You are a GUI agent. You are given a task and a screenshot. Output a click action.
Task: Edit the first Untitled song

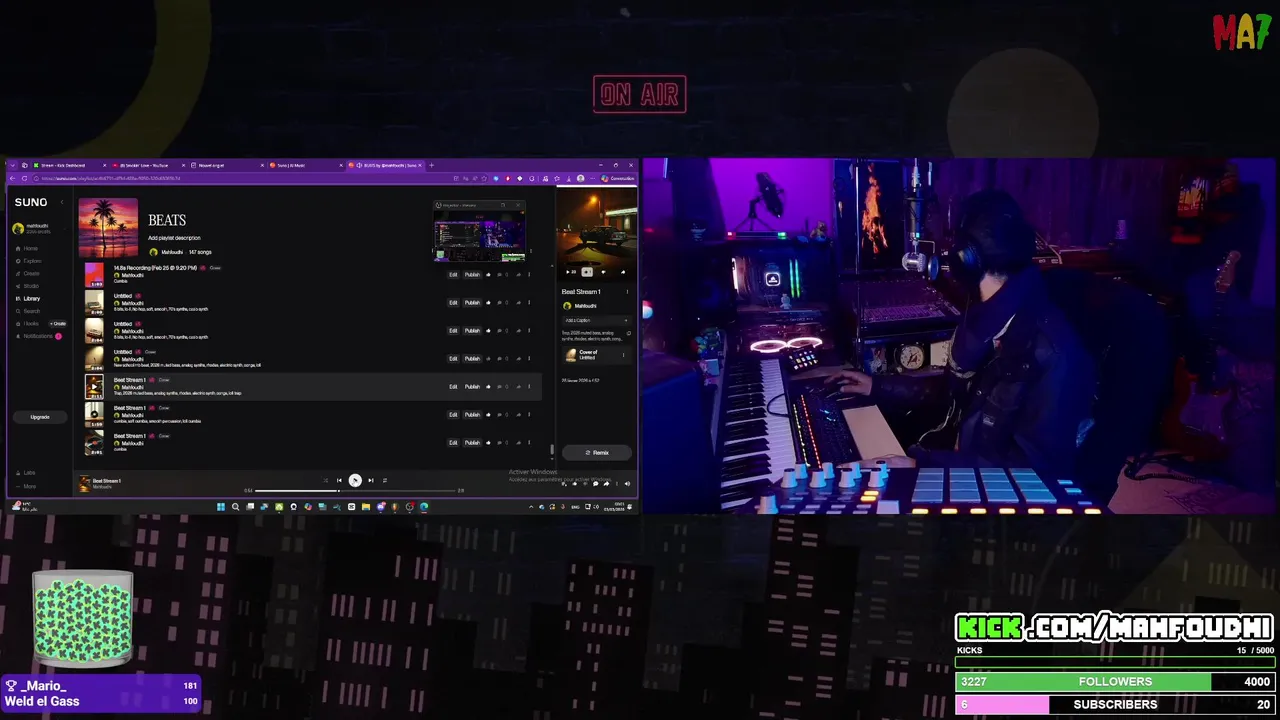(453, 302)
